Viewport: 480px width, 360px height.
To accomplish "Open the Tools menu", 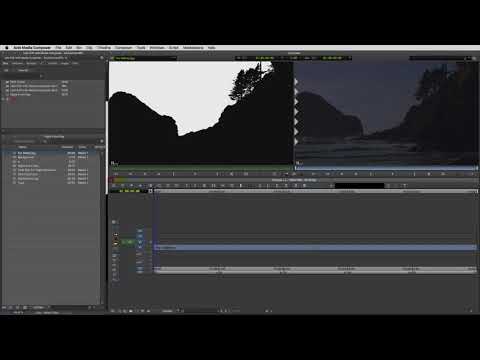I will [141, 48].
